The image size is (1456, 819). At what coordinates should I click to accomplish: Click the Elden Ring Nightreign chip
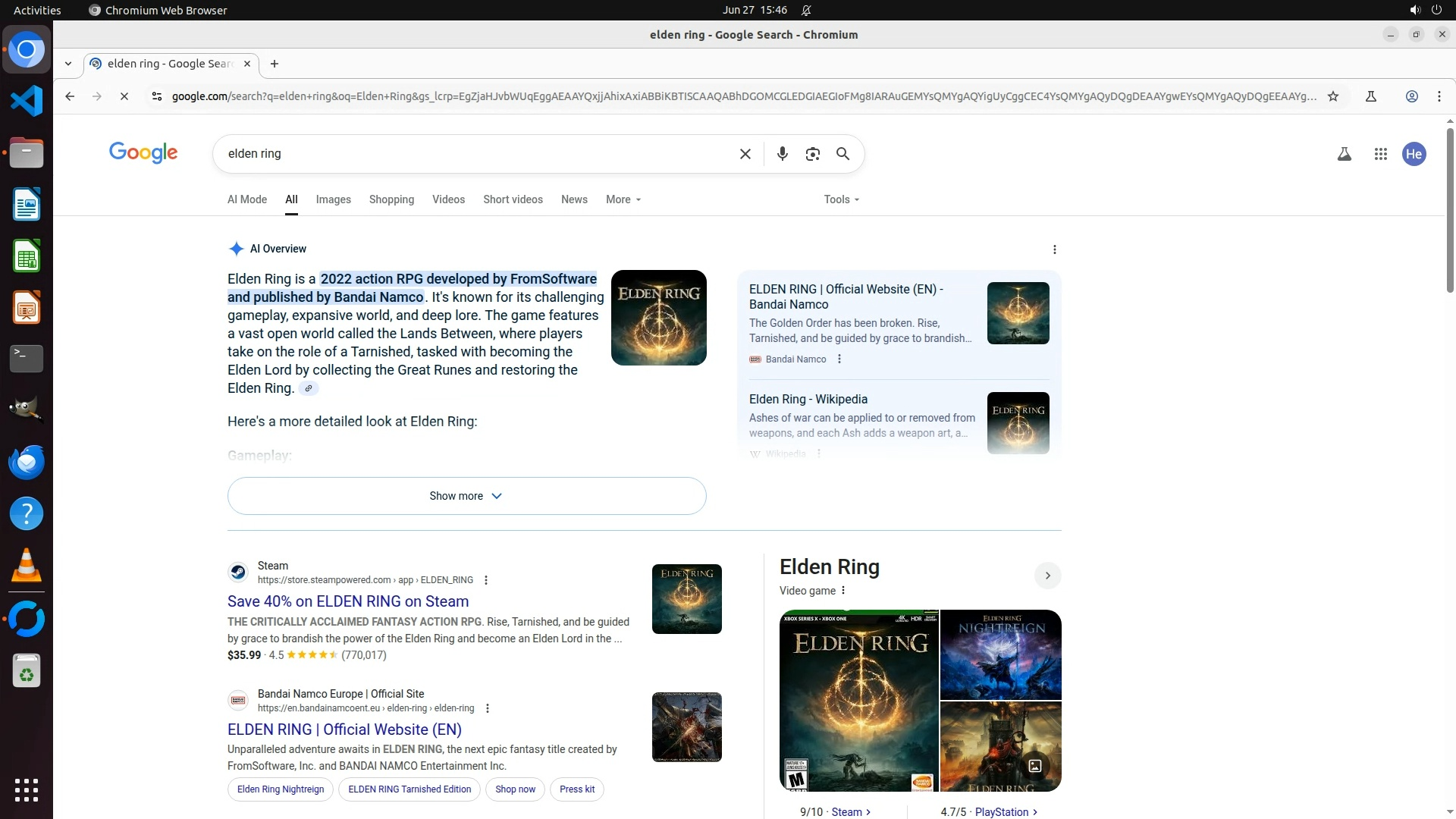point(280,789)
